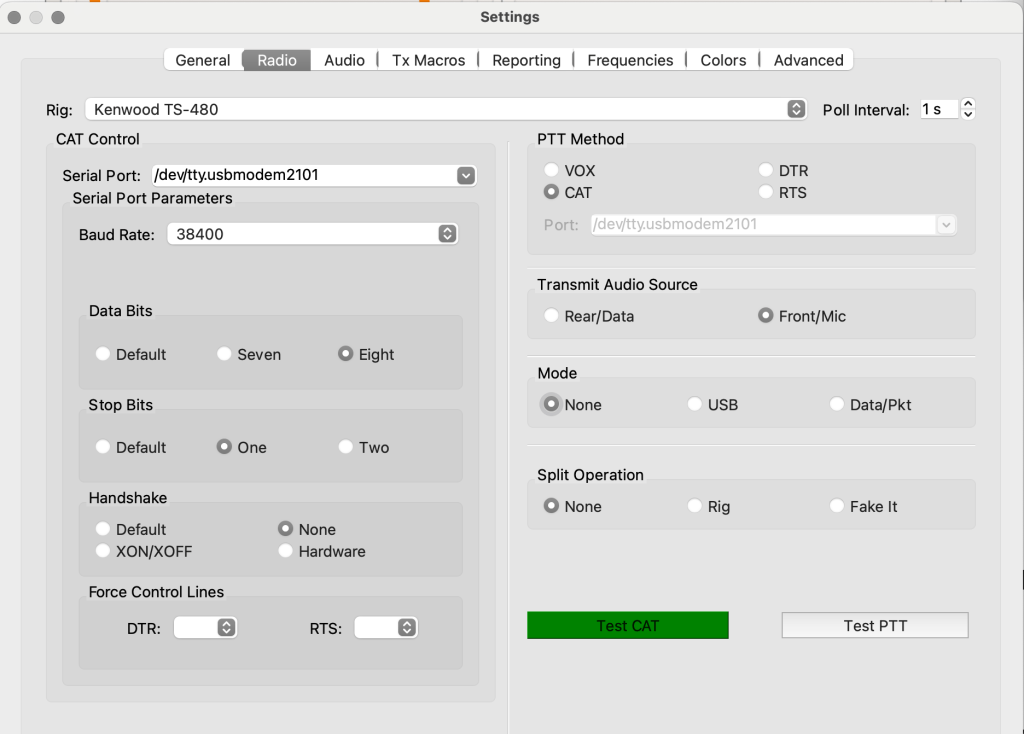Screen dimensions: 1024x734
Task: Expand the Rig selection dropdown
Action: point(796,109)
